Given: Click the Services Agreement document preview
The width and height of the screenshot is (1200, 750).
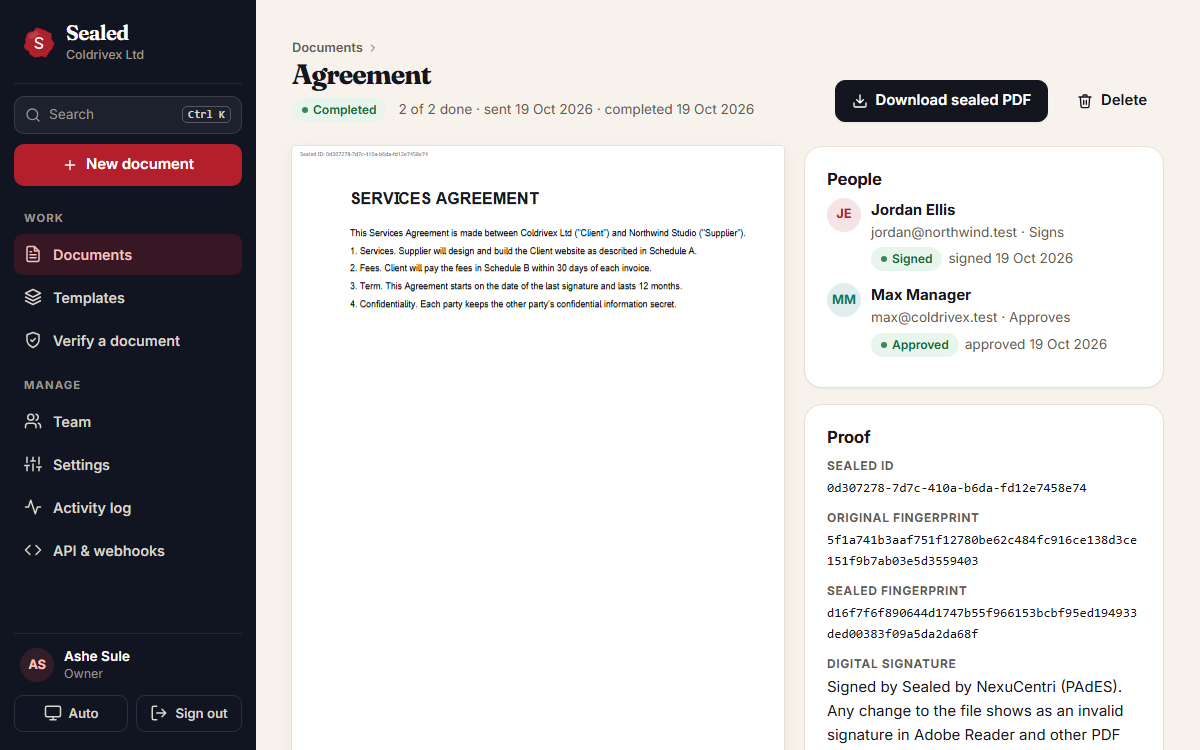Looking at the screenshot, I should (x=538, y=448).
